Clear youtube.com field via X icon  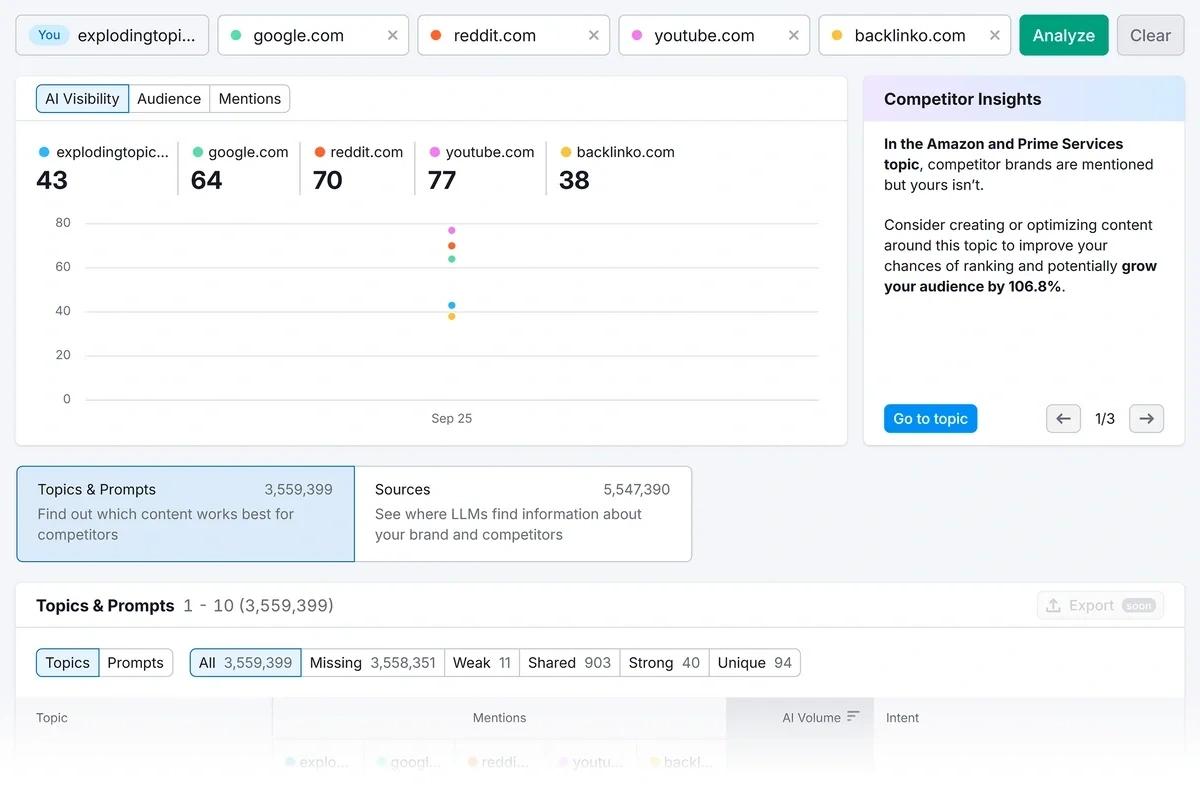pos(793,35)
